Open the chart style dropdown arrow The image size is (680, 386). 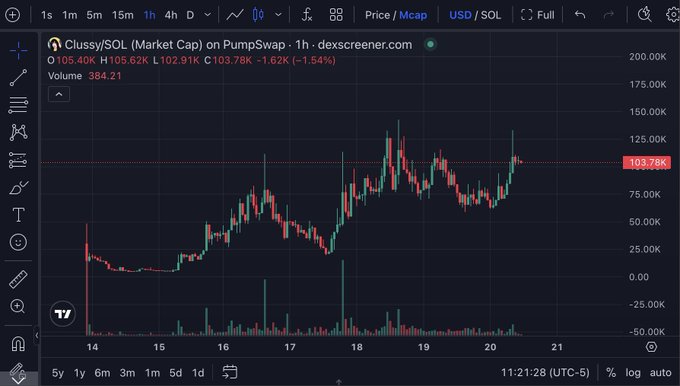(x=278, y=15)
